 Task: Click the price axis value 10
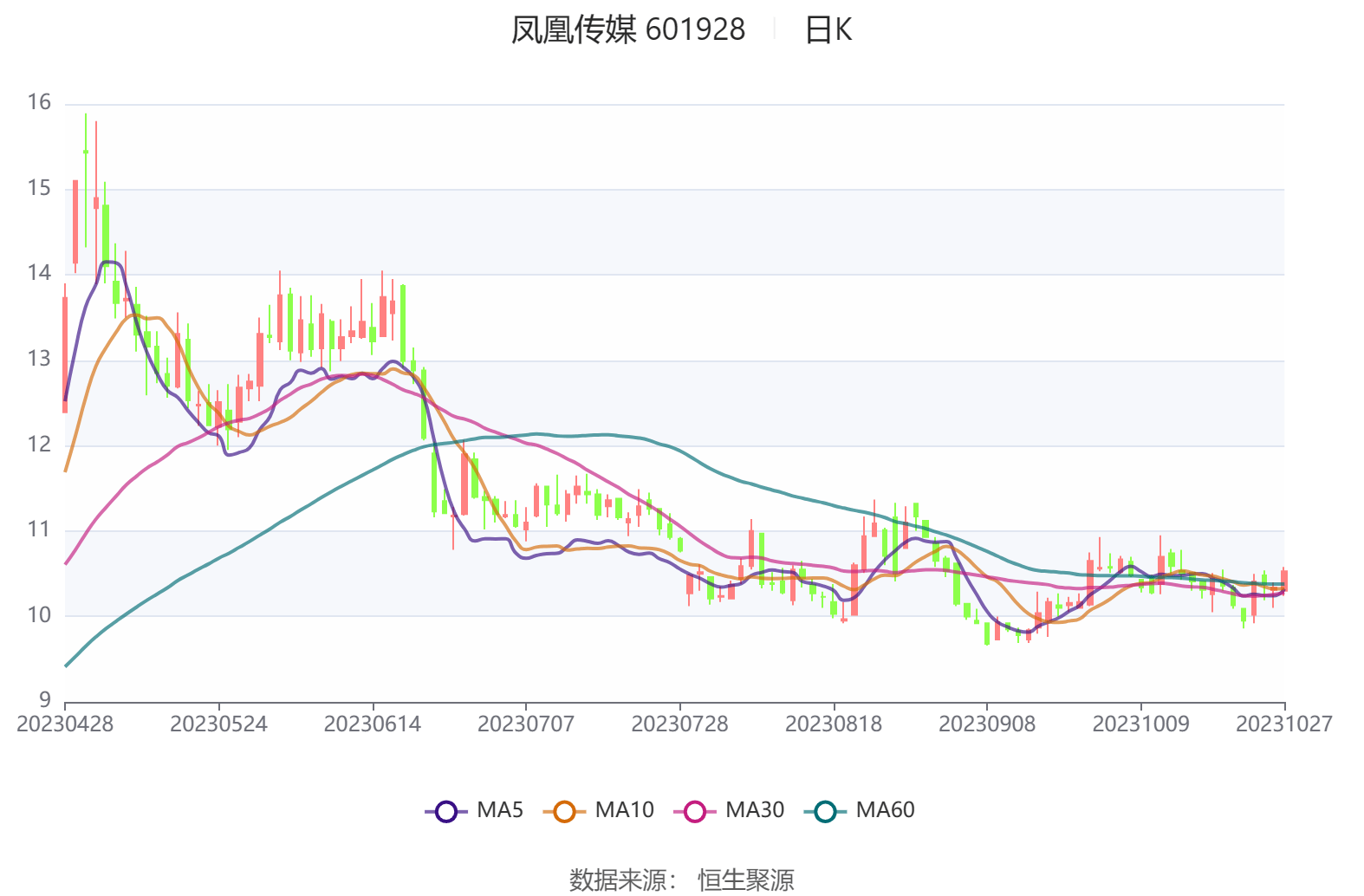tap(40, 615)
